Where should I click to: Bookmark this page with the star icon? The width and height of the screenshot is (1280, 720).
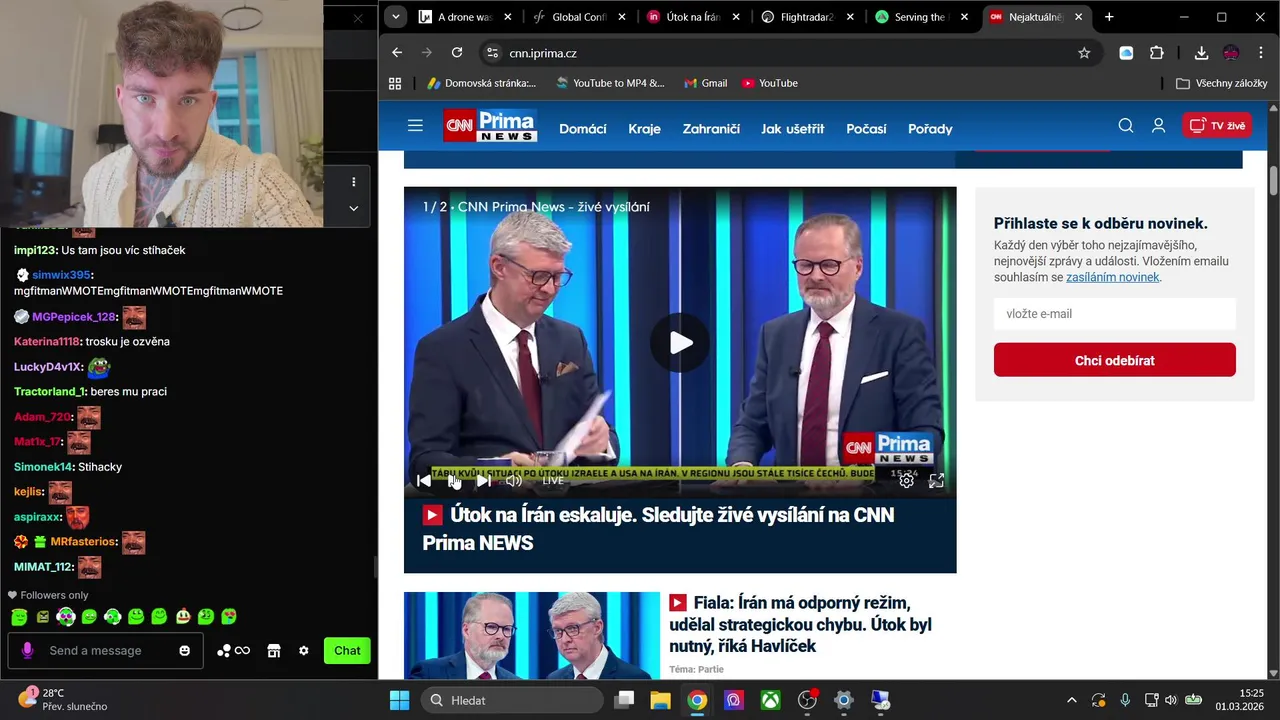(1084, 53)
